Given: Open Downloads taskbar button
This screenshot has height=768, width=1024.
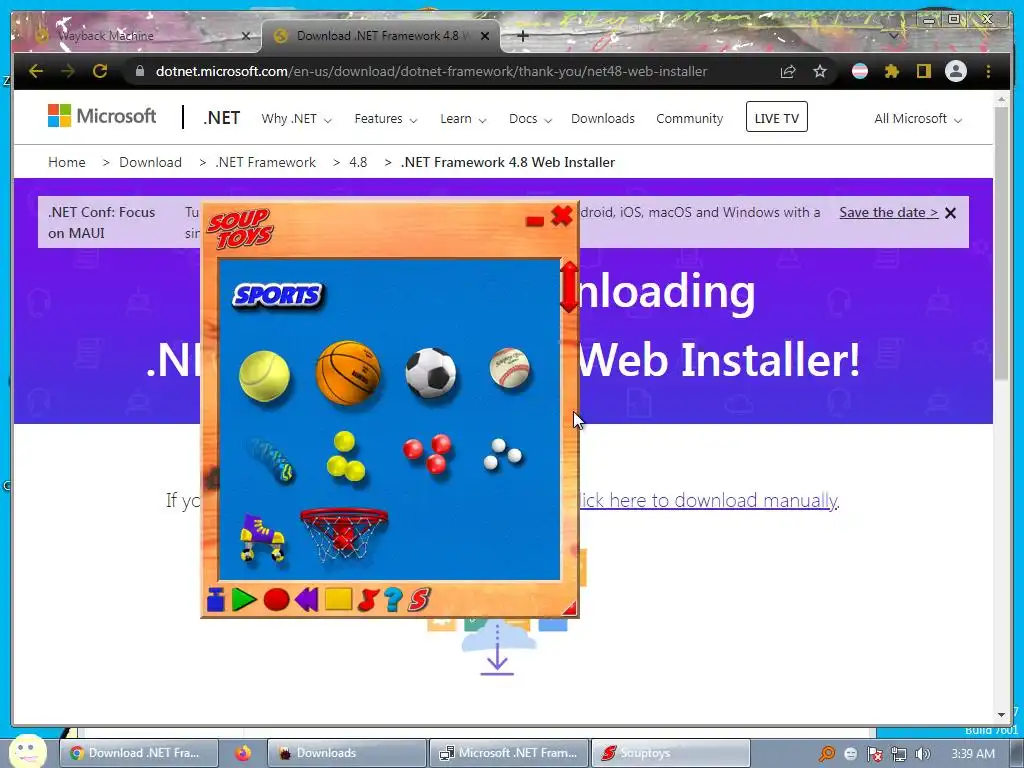Looking at the screenshot, I should coord(347,753).
